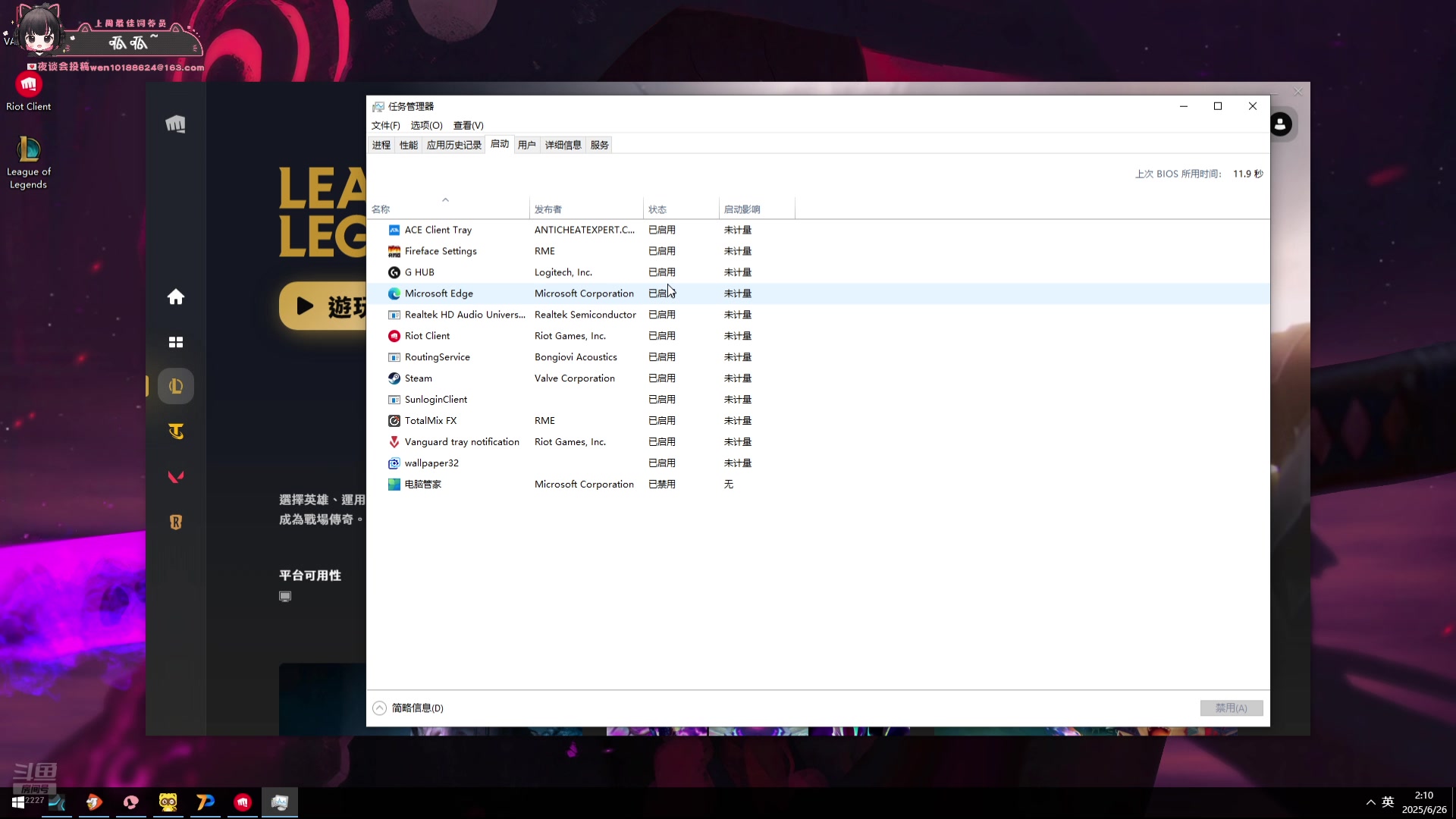Select Valorant icon in Riot sidebar
Screen dimensions: 1456x819
point(176,476)
